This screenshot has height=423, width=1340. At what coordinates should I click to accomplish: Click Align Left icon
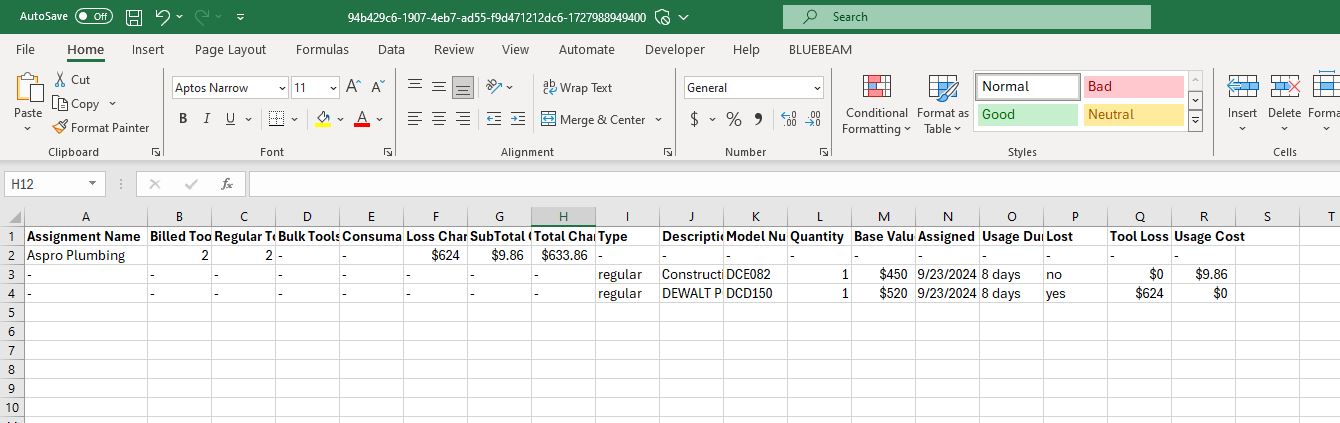coord(415,119)
